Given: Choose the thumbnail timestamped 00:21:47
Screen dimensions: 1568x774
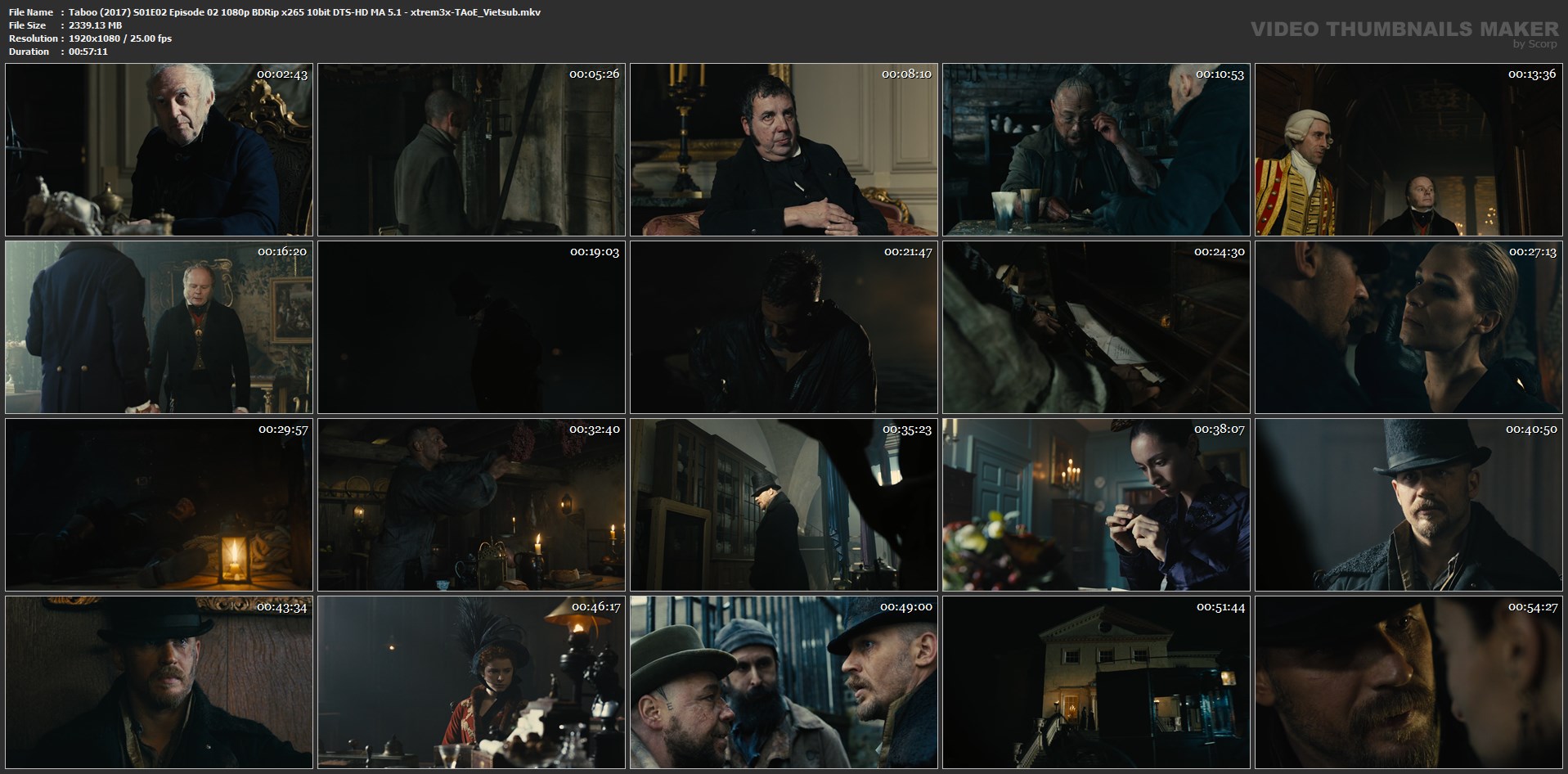Looking at the screenshot, I should click(x=784, y=327).
